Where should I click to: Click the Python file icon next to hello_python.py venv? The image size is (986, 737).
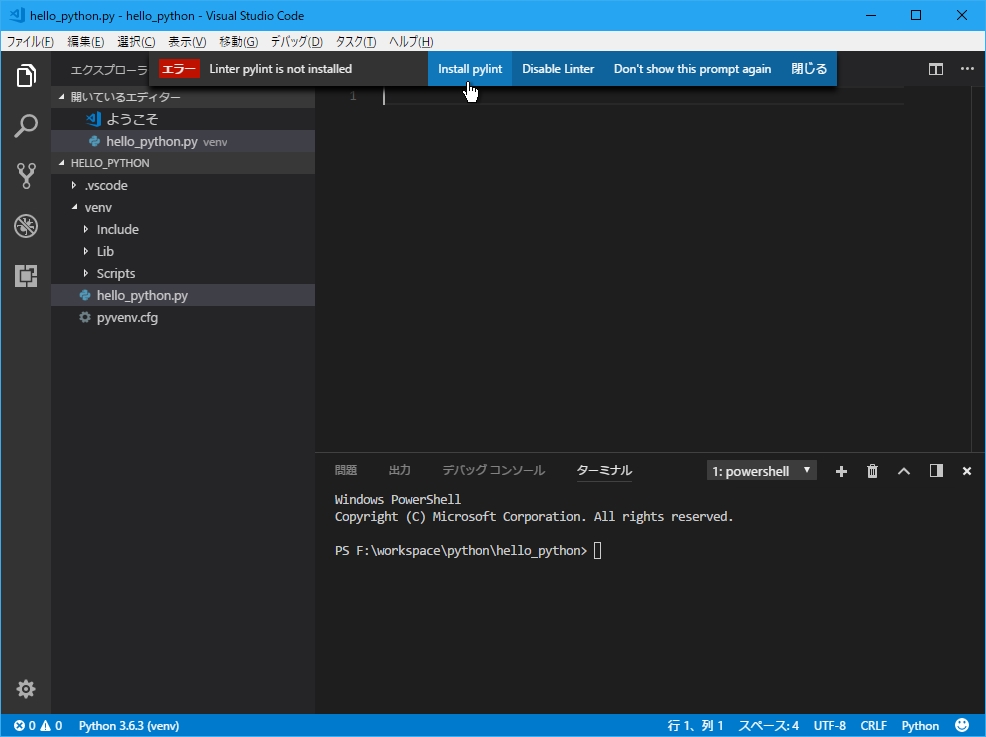[x=94, y=141]
